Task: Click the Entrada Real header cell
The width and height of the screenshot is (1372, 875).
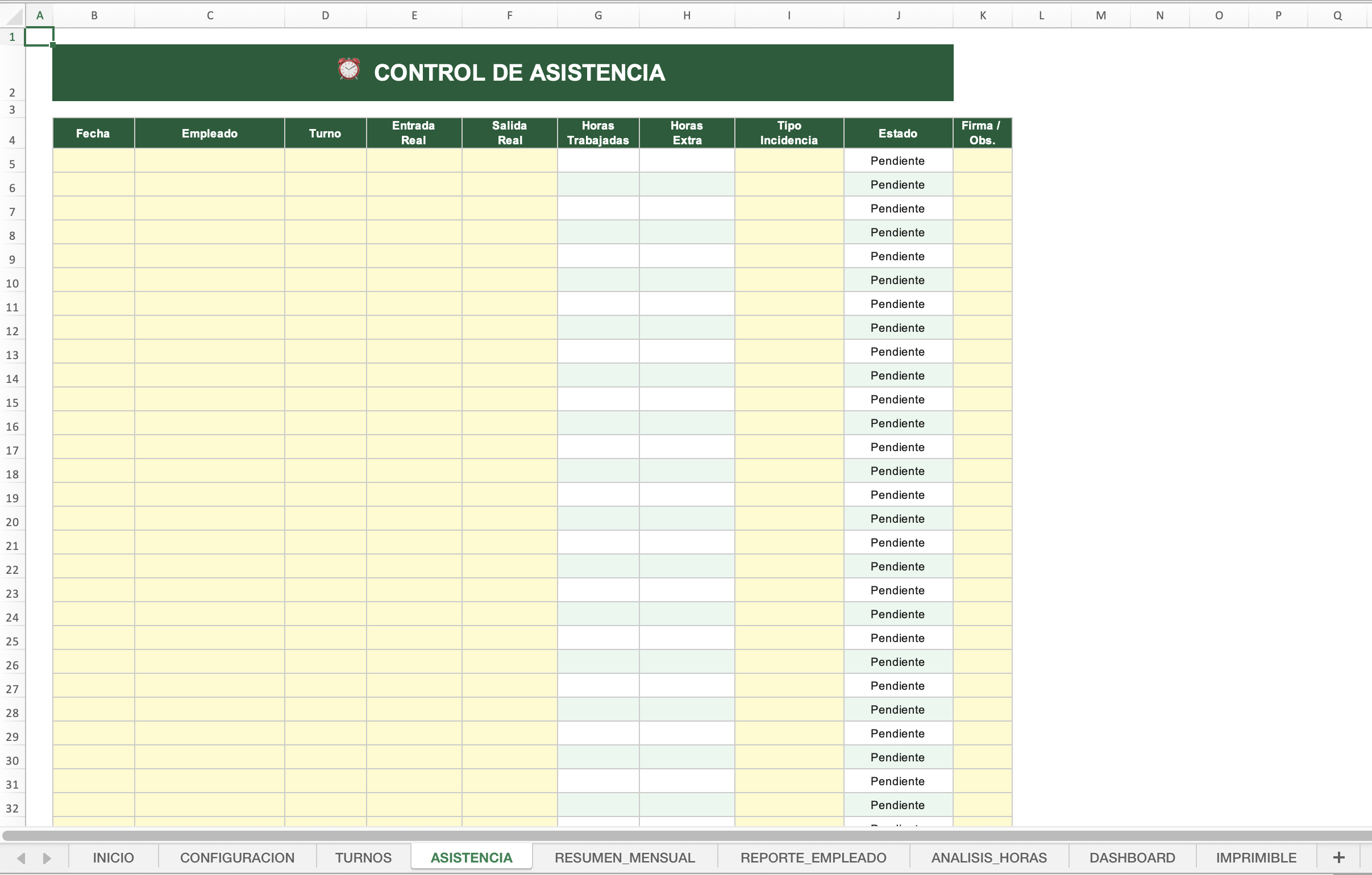Action: click(414, 134)
